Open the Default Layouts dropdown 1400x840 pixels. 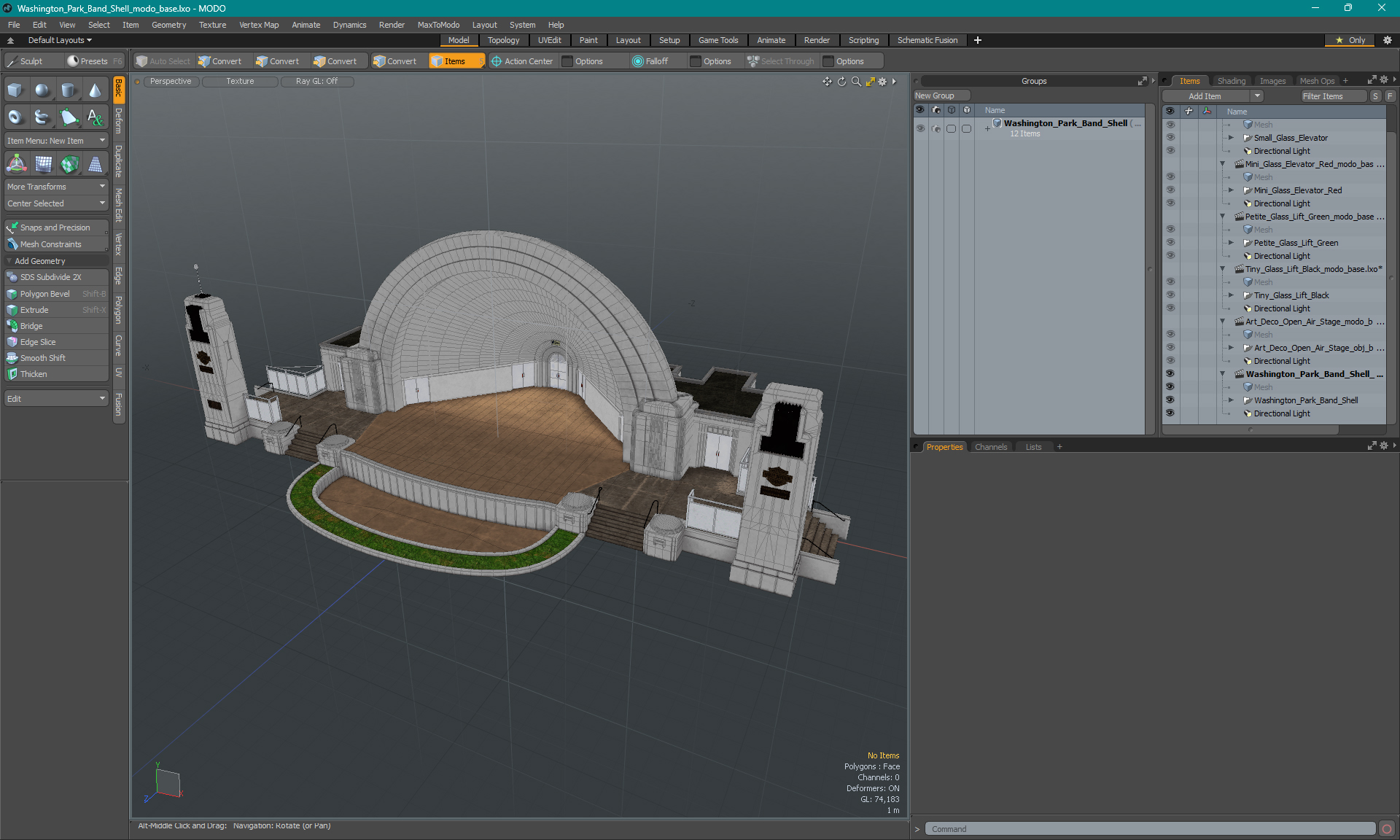[60, 40]
